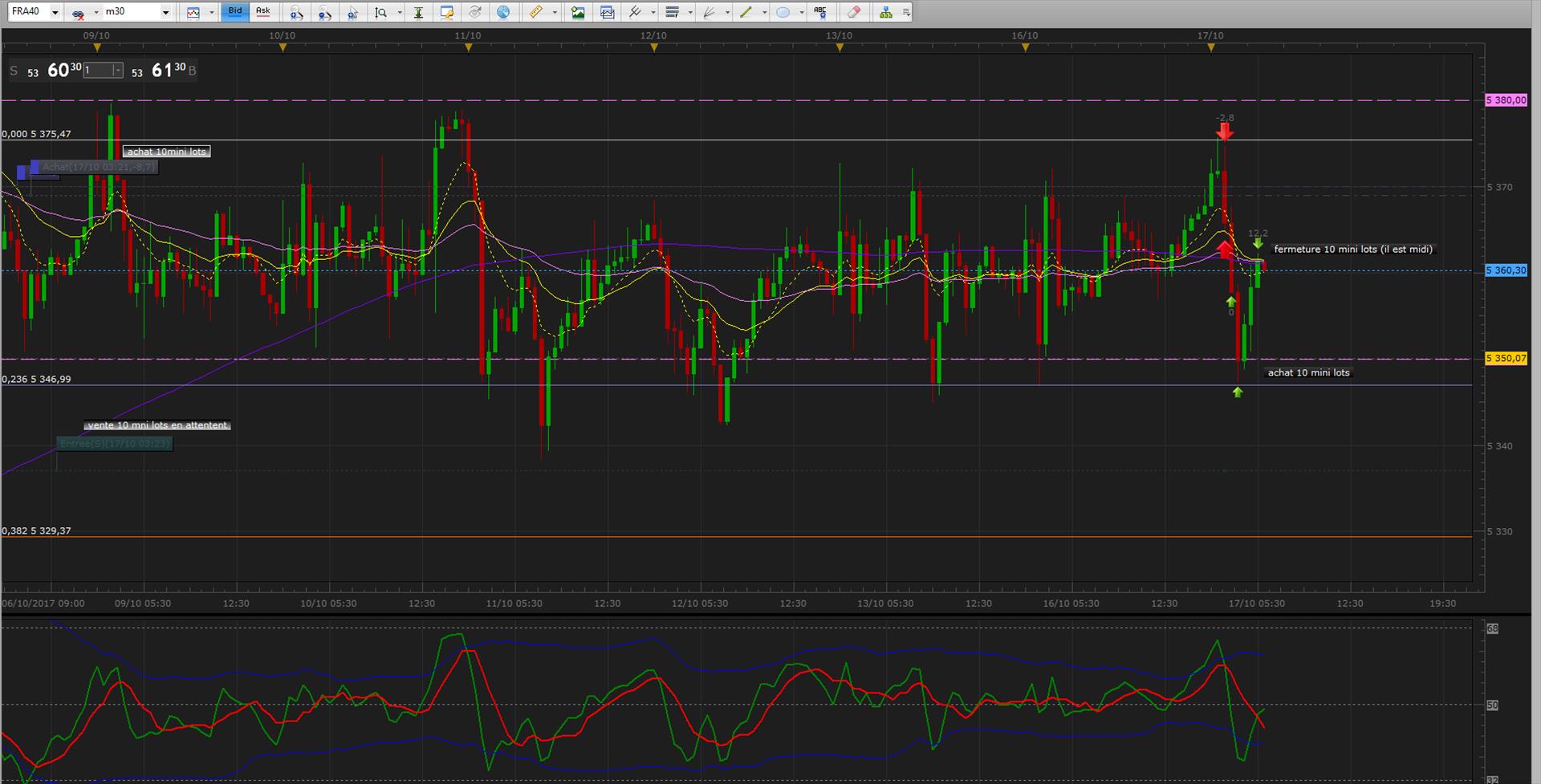This screenshot has height=784, width=1541.
Task: Click the hierarchy tree icon in toolbar
Action: point(885,13)
